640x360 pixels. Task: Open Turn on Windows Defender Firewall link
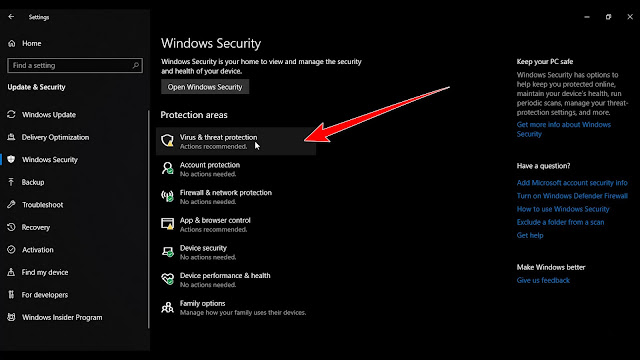point(572,196)
